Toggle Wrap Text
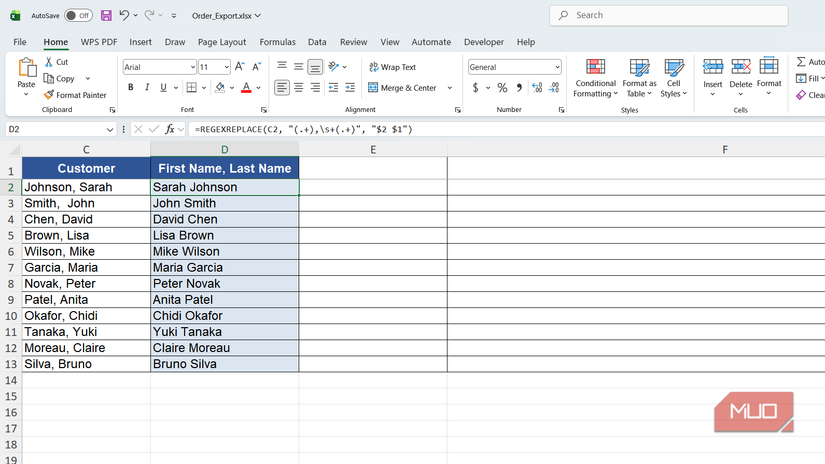 coord(393,67)
